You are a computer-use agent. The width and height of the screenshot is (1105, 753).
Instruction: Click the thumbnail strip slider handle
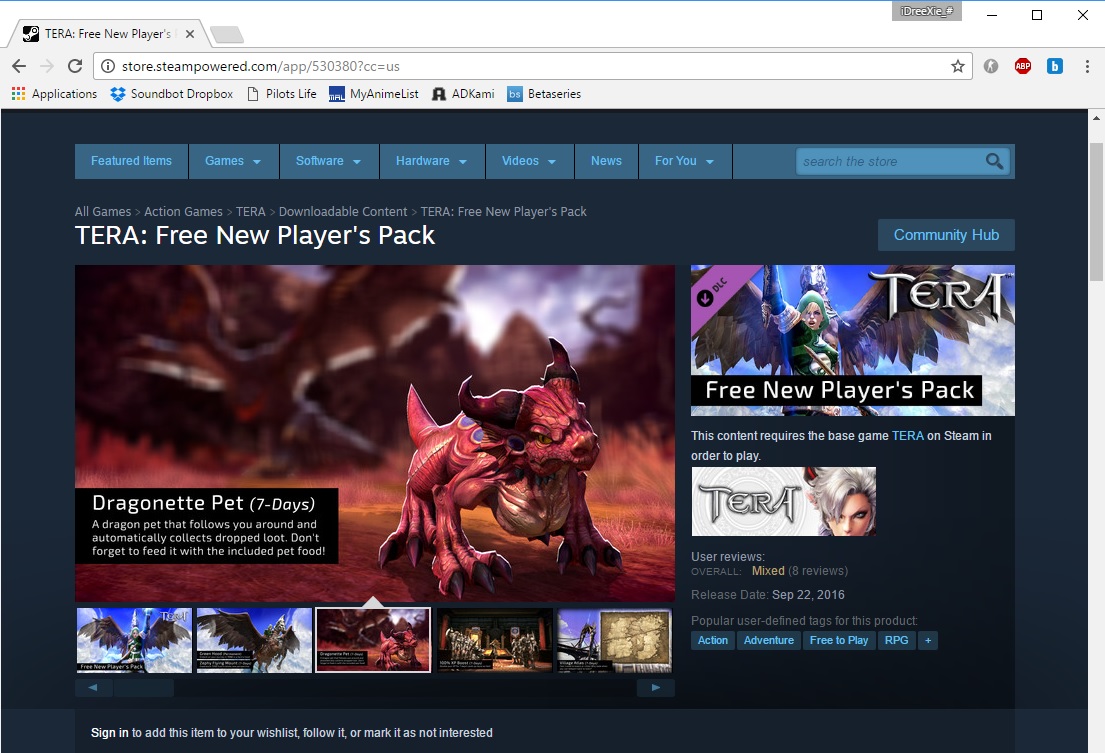[x=144, y=687]
